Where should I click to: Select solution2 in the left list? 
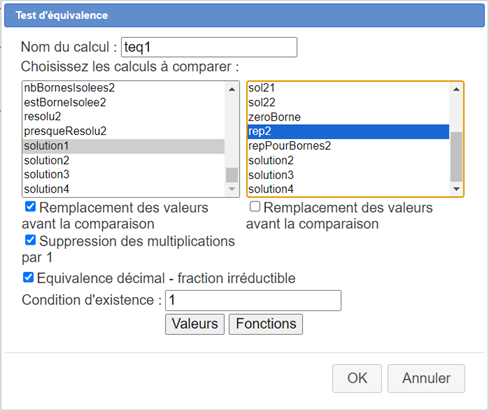tap(124, 161)
